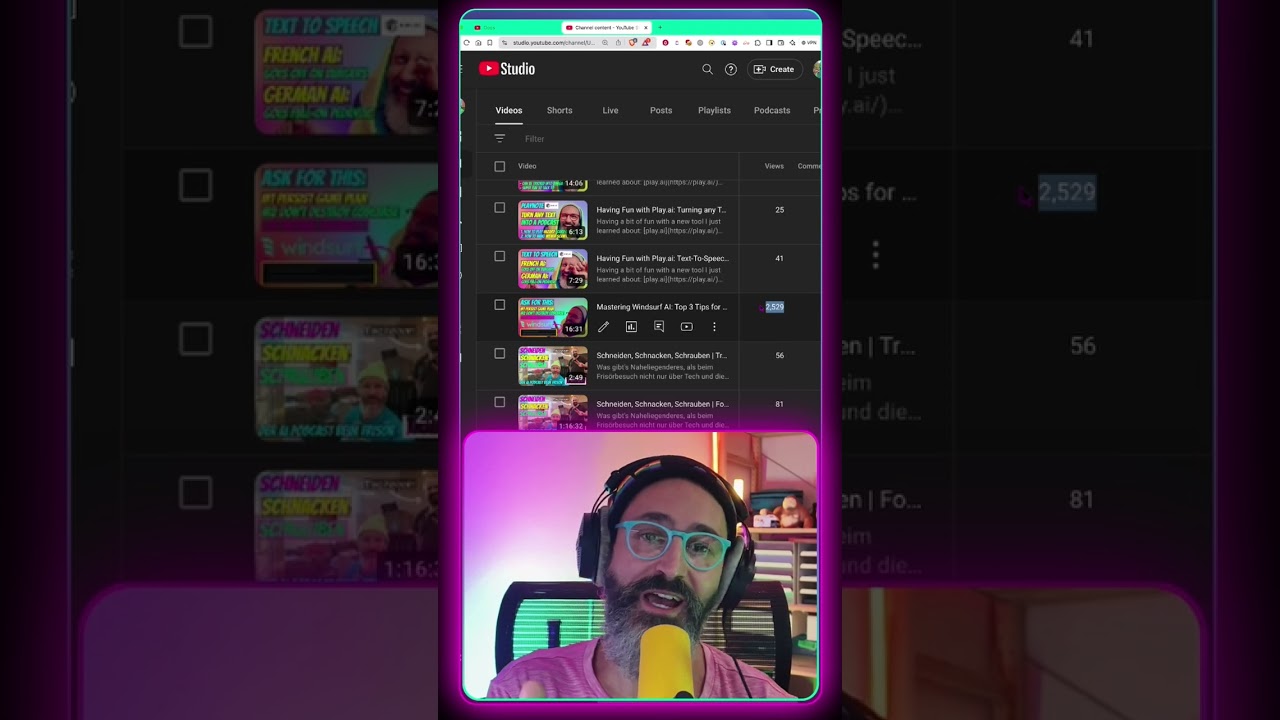
Task: Open the filter list icon
Action: 500,139
